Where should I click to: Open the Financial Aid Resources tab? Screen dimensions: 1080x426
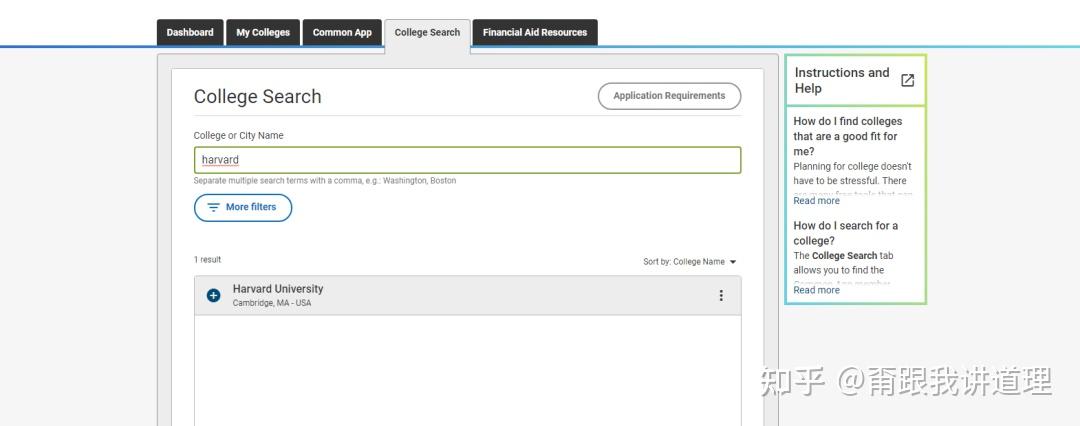click(535, 32)
